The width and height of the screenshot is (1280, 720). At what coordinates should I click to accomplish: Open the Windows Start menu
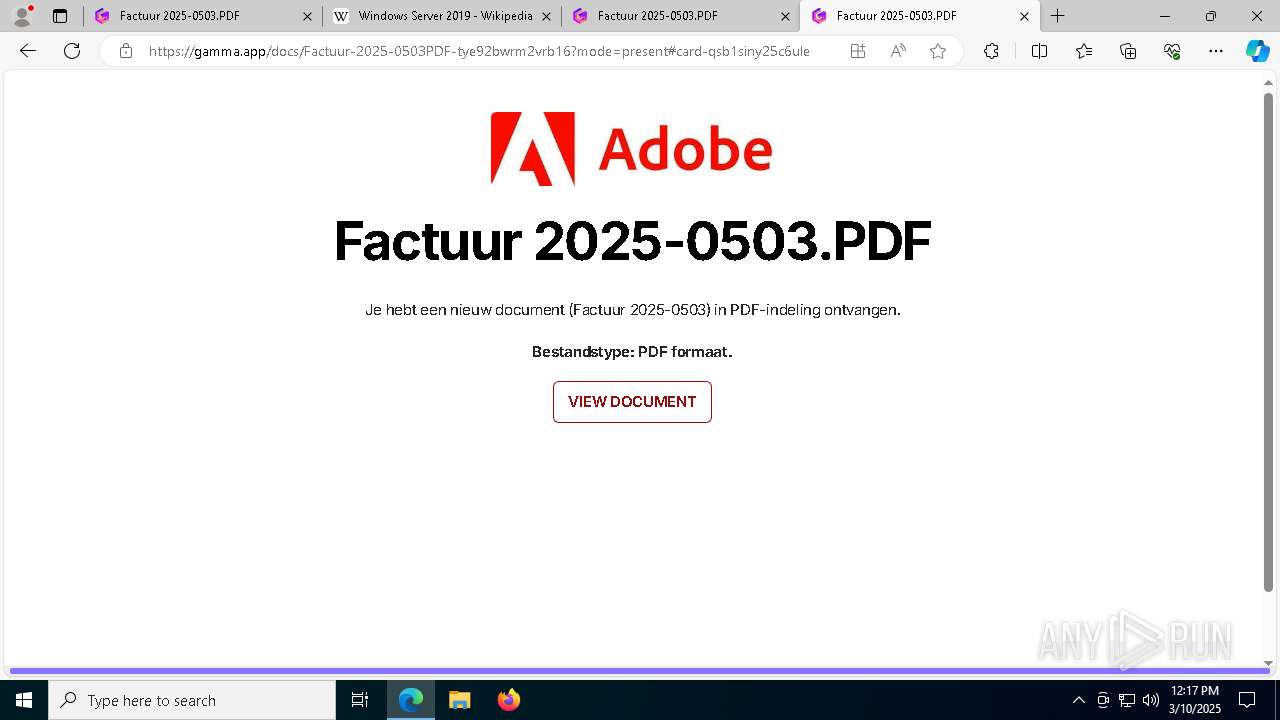coord(24,700)
